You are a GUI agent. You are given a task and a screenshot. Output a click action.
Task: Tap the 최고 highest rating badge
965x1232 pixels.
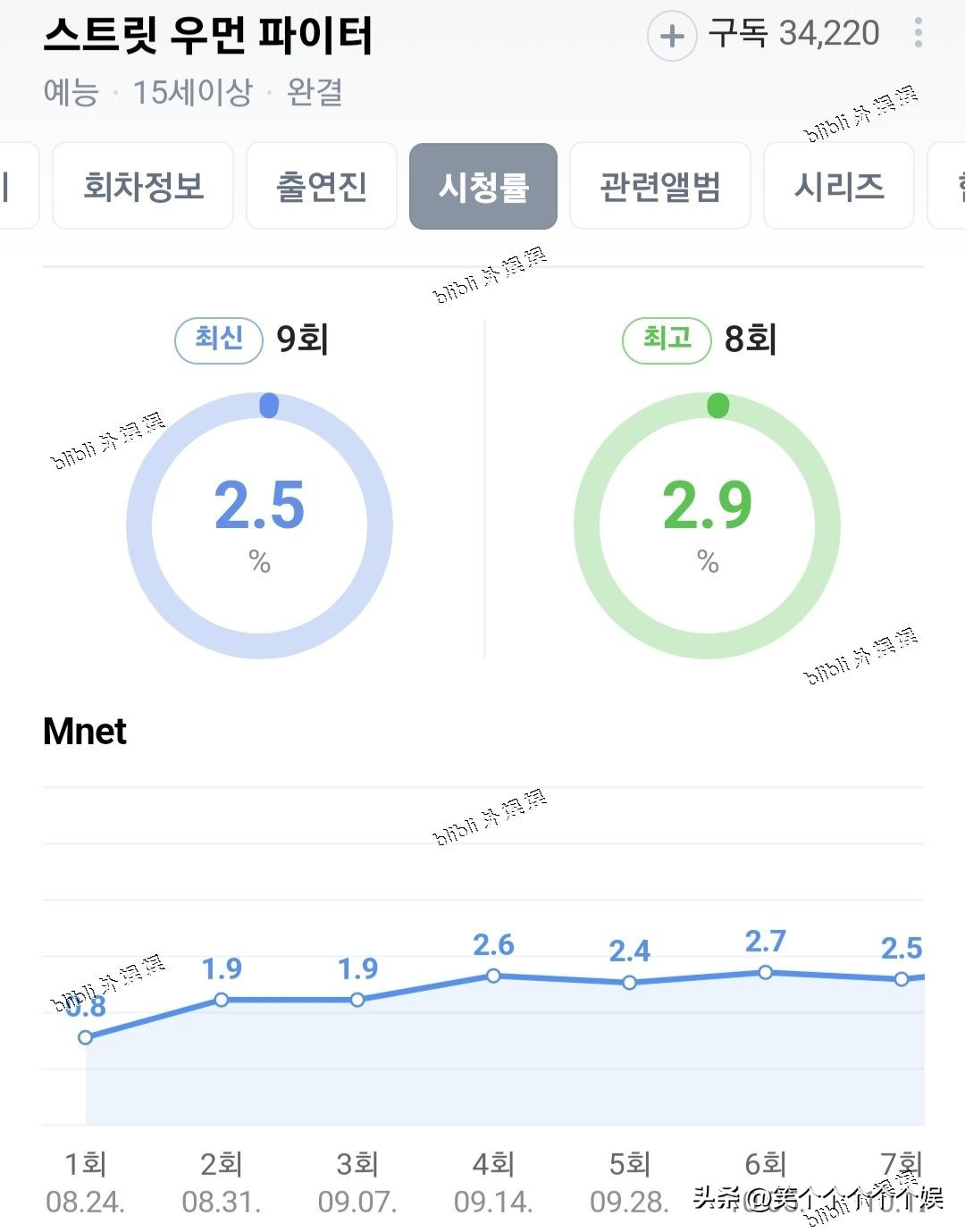[x=667, y=339]
